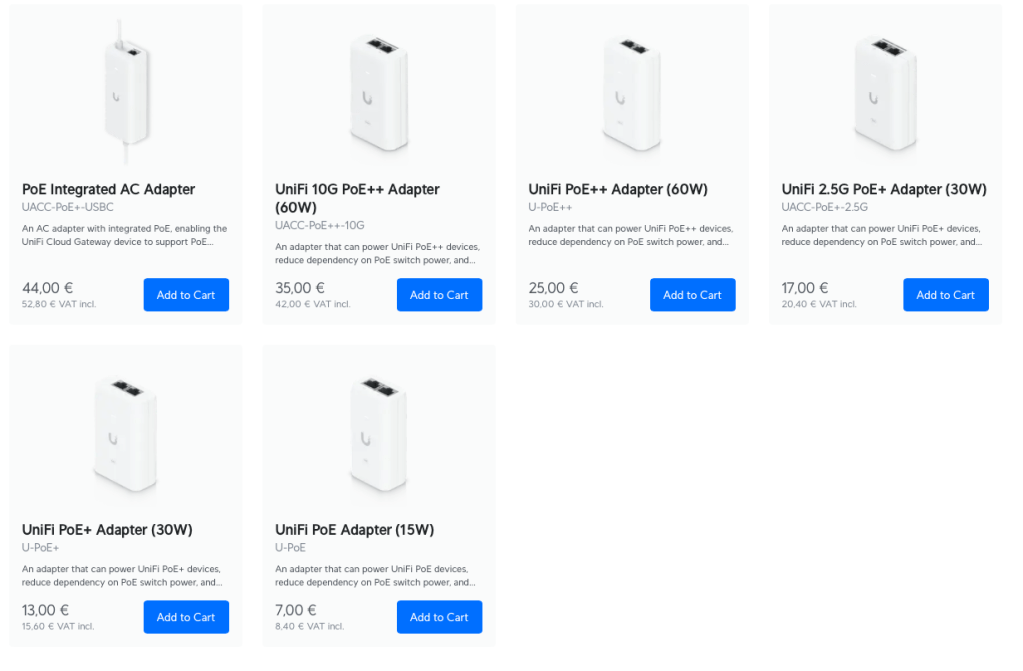This screenshot has height=671, width=1023.
Task: Click the UACC-PoE++-10G model label
Action: tap(320, 226)
